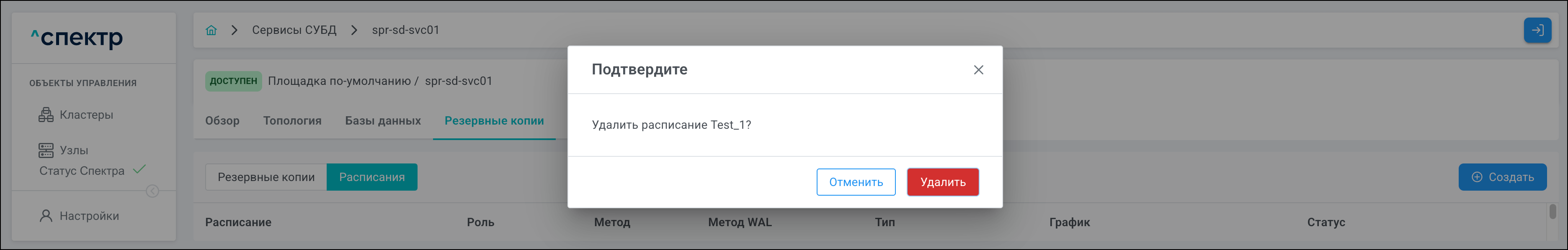
Task: Collapse the sidebar with the chevron circle
Action: click(x=153, y=191)
